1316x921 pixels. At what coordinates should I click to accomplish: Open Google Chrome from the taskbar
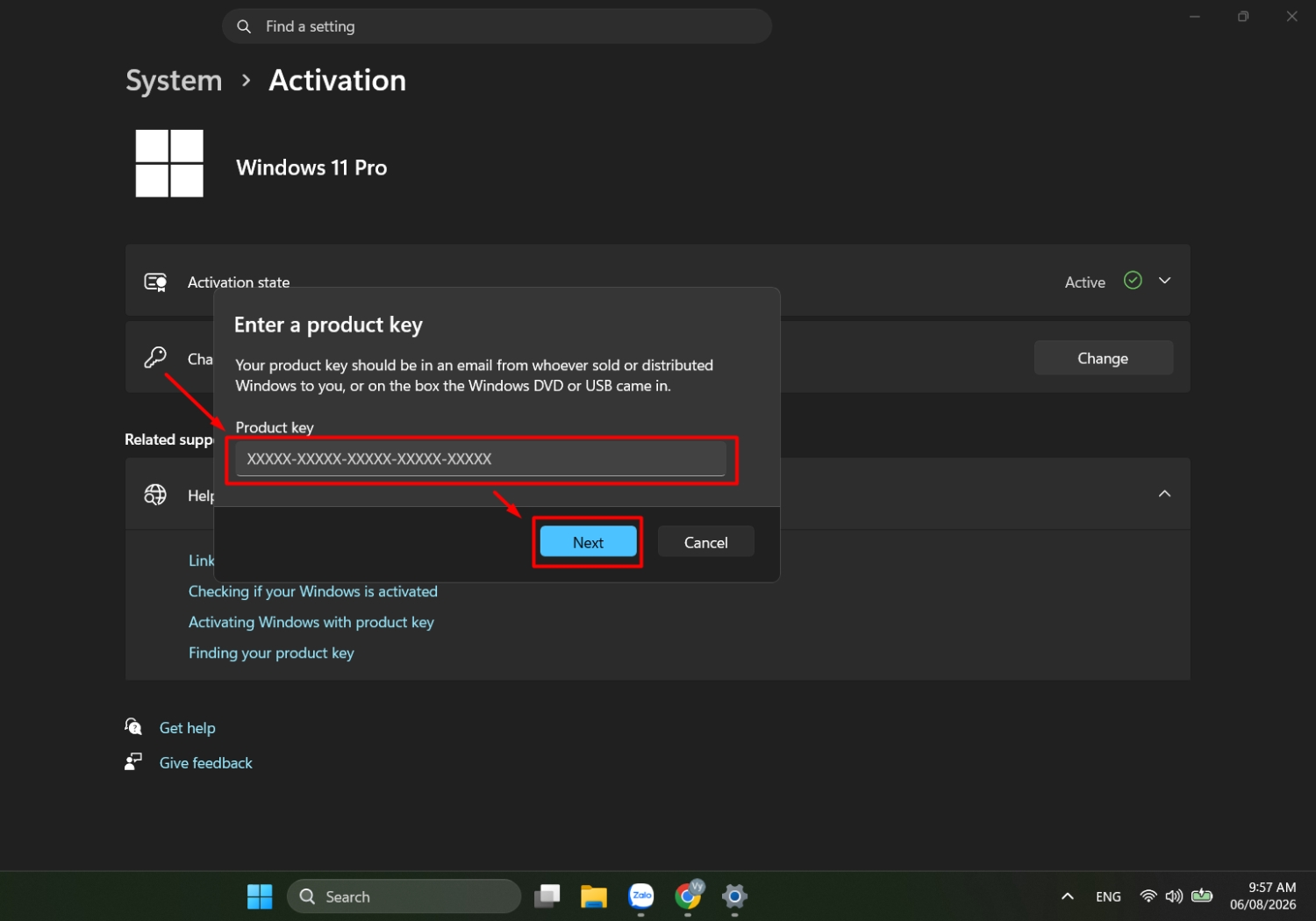tap(689, 896)
